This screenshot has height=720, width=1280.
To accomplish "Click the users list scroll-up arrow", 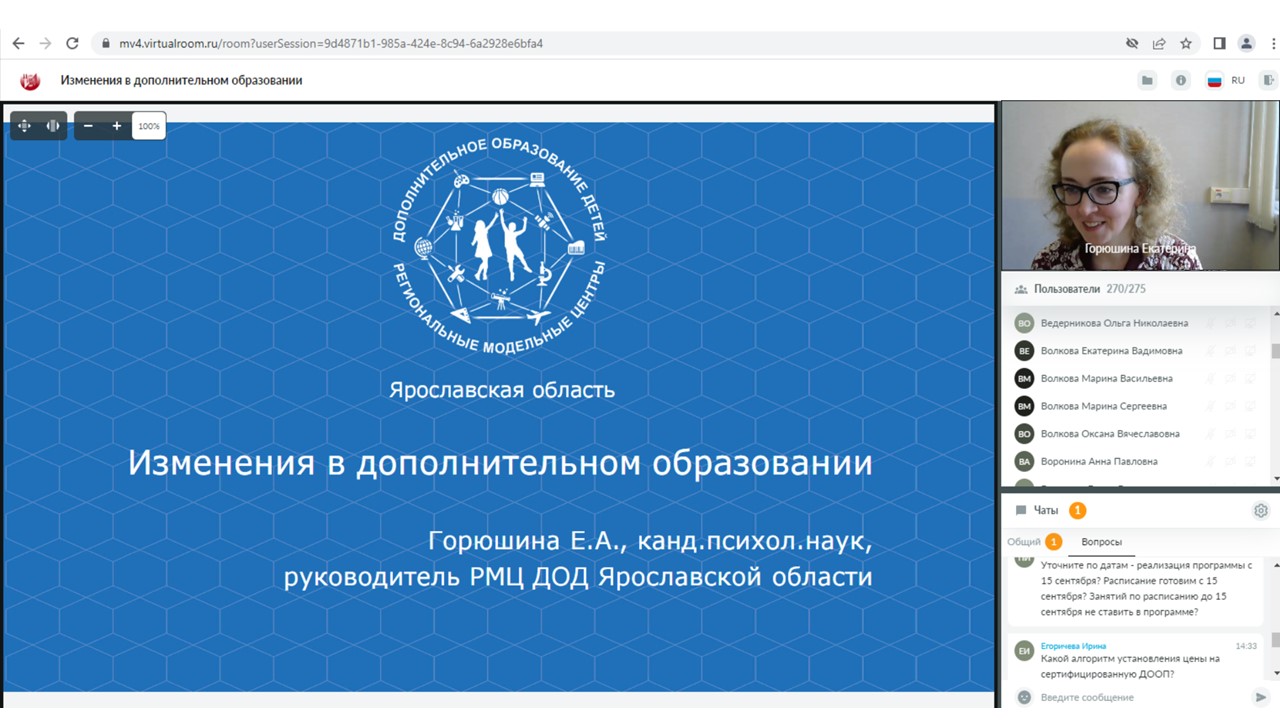I will pyautogui.click(x=1275, y=313).
